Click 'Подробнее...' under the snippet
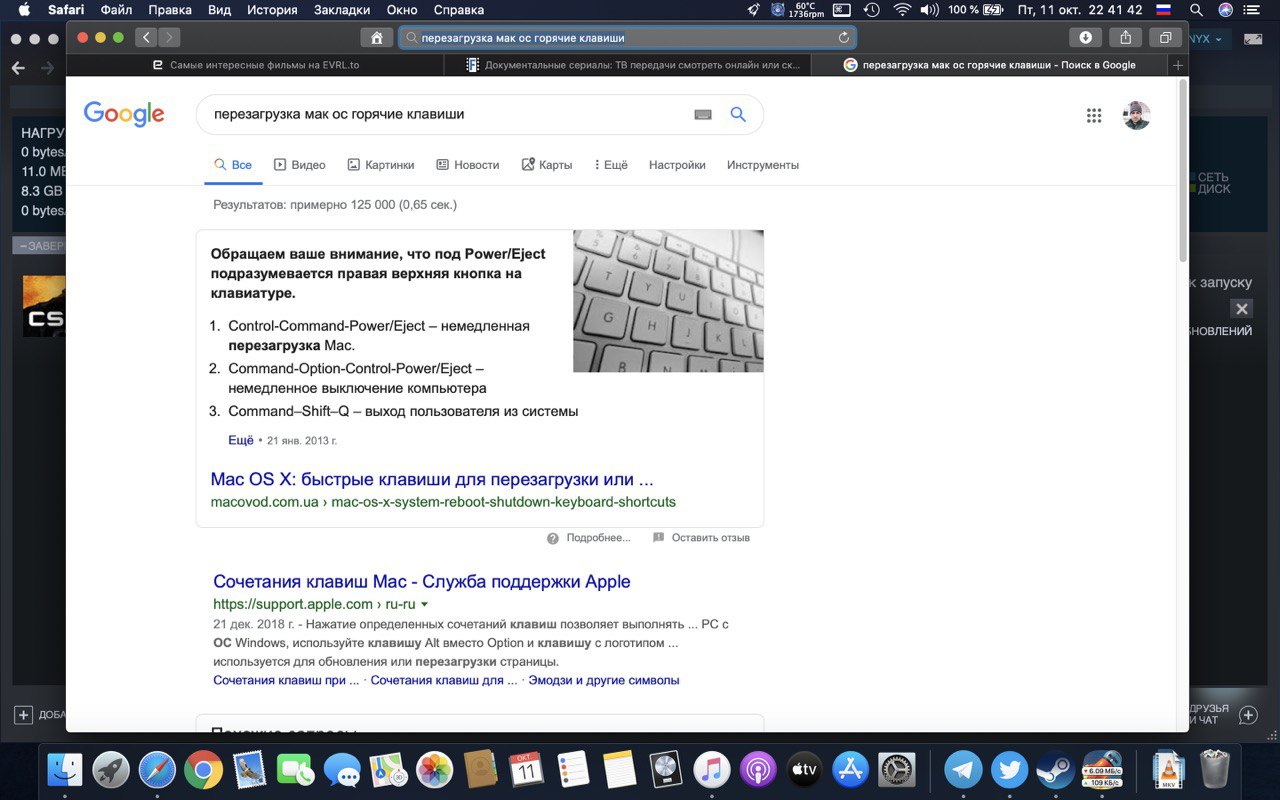Screen dimensions: 1280x800 [589, 538]
